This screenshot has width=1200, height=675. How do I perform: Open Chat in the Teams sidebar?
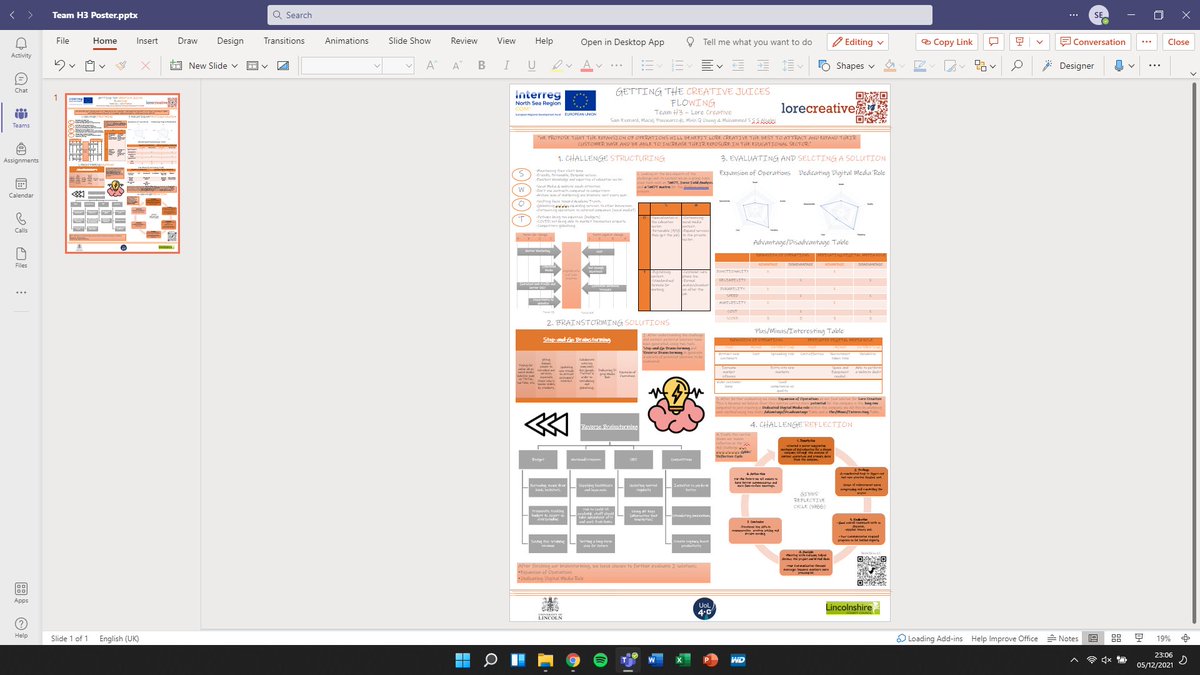pos(21,82)
